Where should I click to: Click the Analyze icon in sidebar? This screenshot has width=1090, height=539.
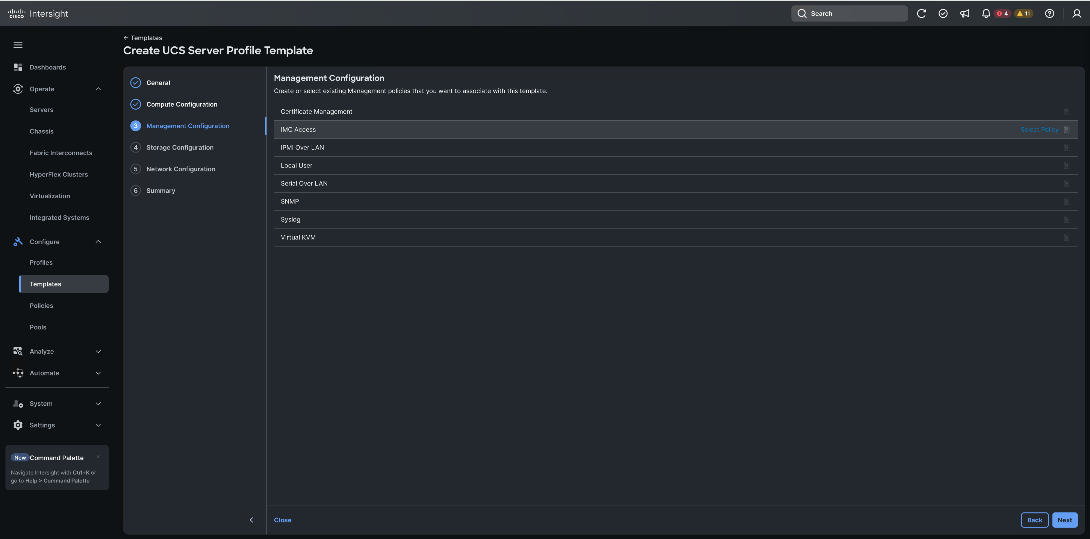[x=18, y=351]
